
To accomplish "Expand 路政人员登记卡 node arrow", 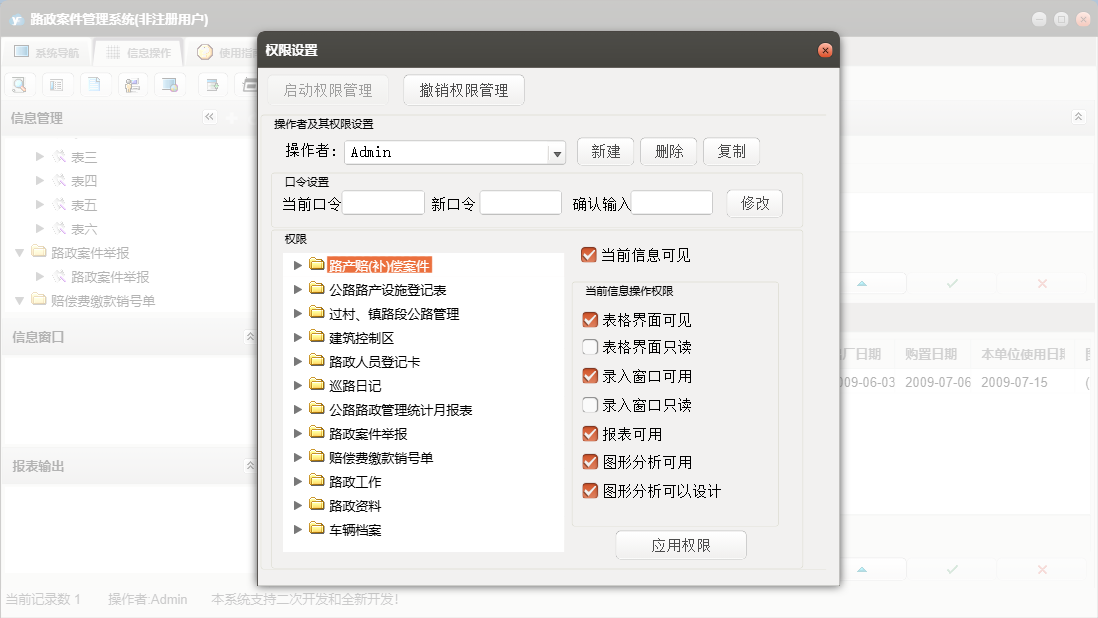I will coord(298,361).
